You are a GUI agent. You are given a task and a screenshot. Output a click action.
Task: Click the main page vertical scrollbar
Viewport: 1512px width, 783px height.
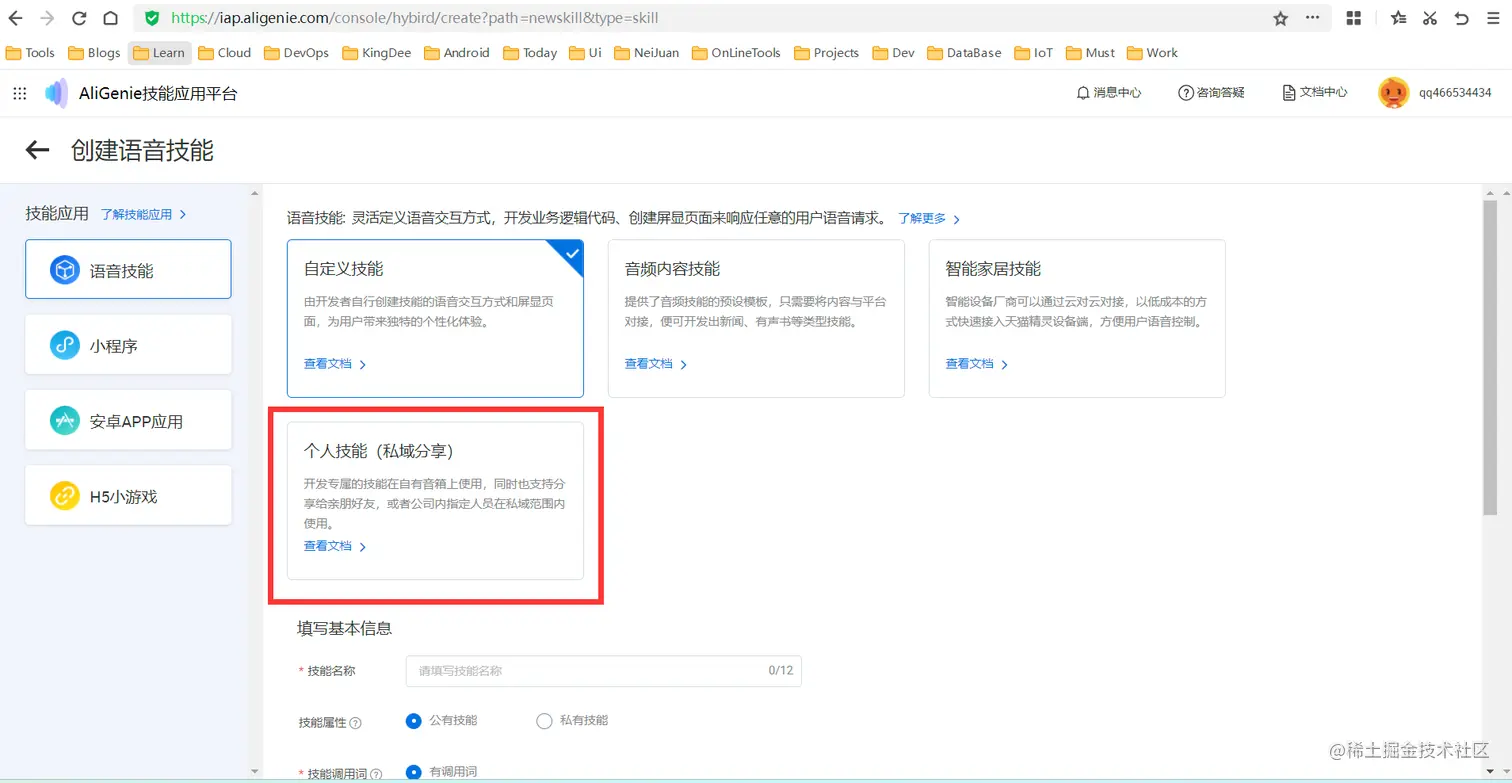tap(1490, 358)
